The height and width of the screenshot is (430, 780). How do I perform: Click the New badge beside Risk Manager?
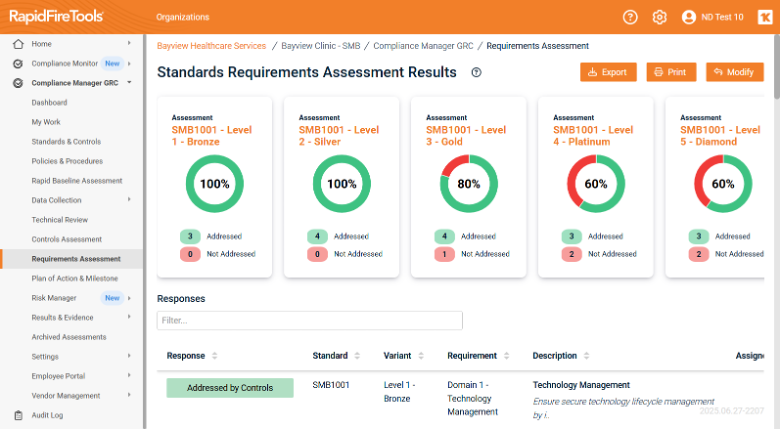(x=112, y=298)
